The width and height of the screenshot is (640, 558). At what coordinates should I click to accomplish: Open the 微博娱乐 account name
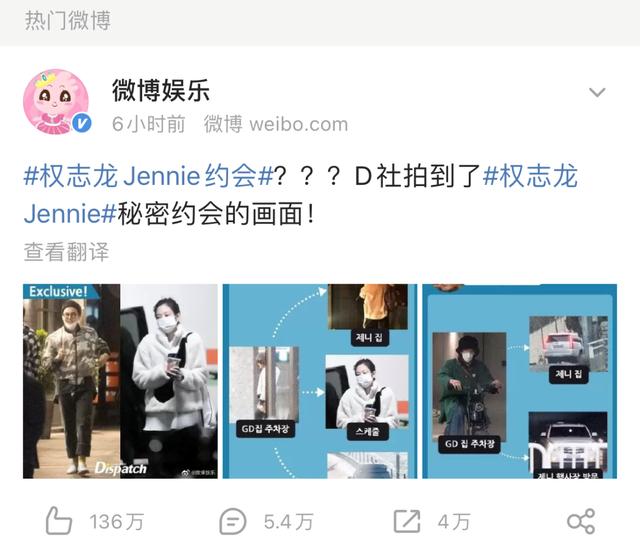tap(161, 90)
